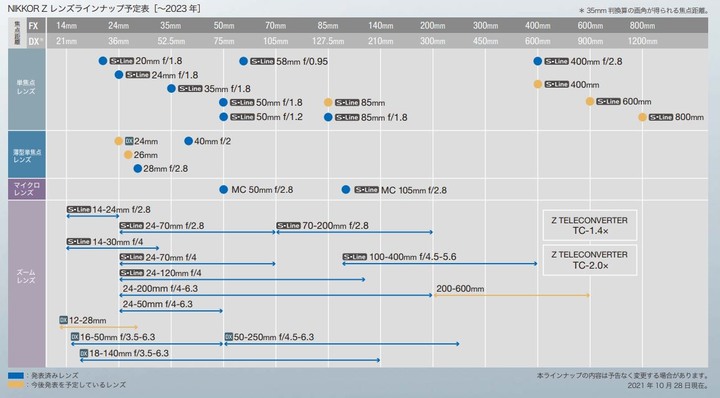Click the DX badge beside 12-28mm
This screenshot has width=720, height=398.
coord(63,320)
